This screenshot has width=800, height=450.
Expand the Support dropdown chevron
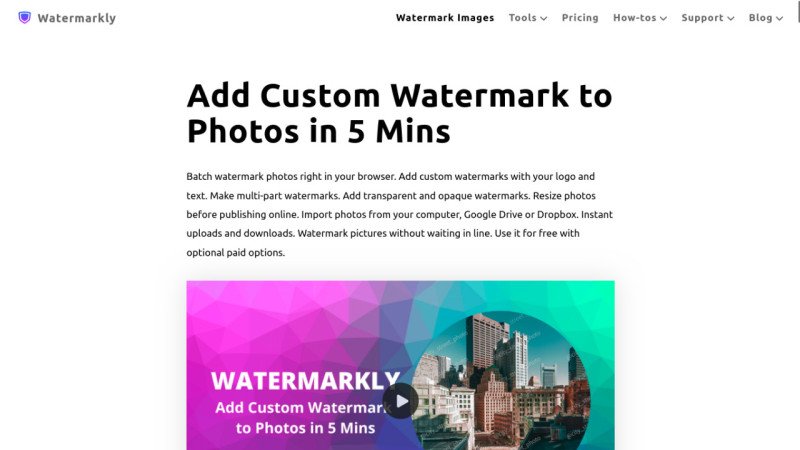click(x=731, y=18)
